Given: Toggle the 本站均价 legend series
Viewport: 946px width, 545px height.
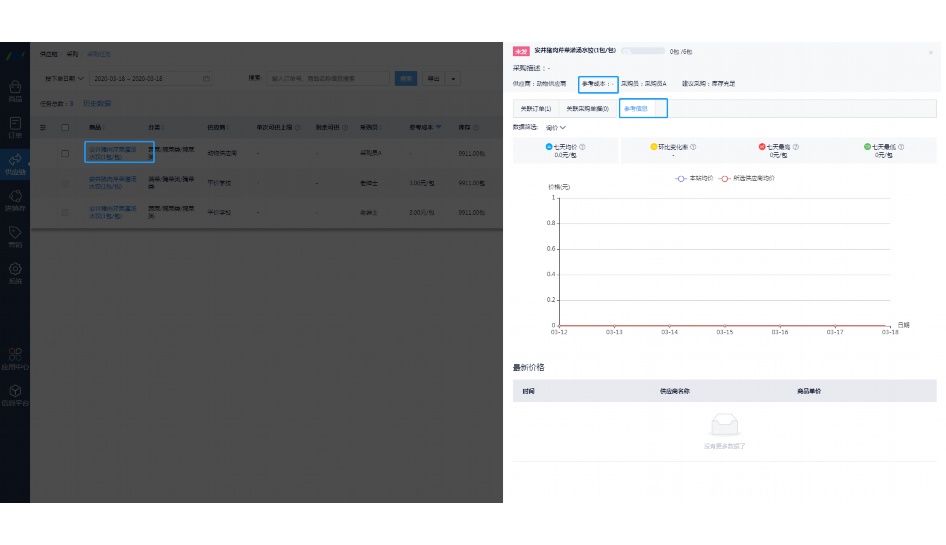Looking at the screenshot, I should 688,178.
